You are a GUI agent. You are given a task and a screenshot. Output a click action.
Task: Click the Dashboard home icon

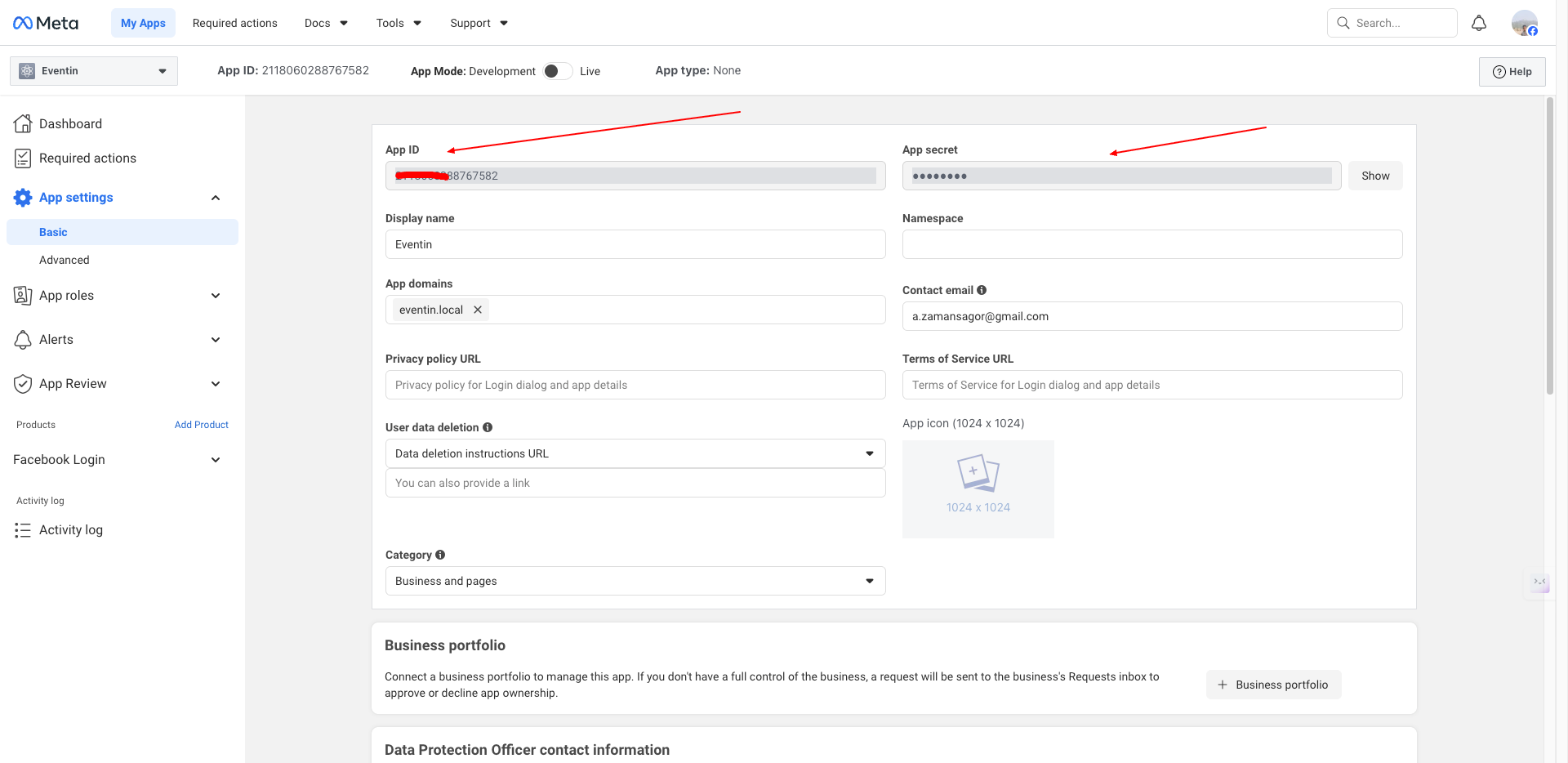click(x=23, y=123)
